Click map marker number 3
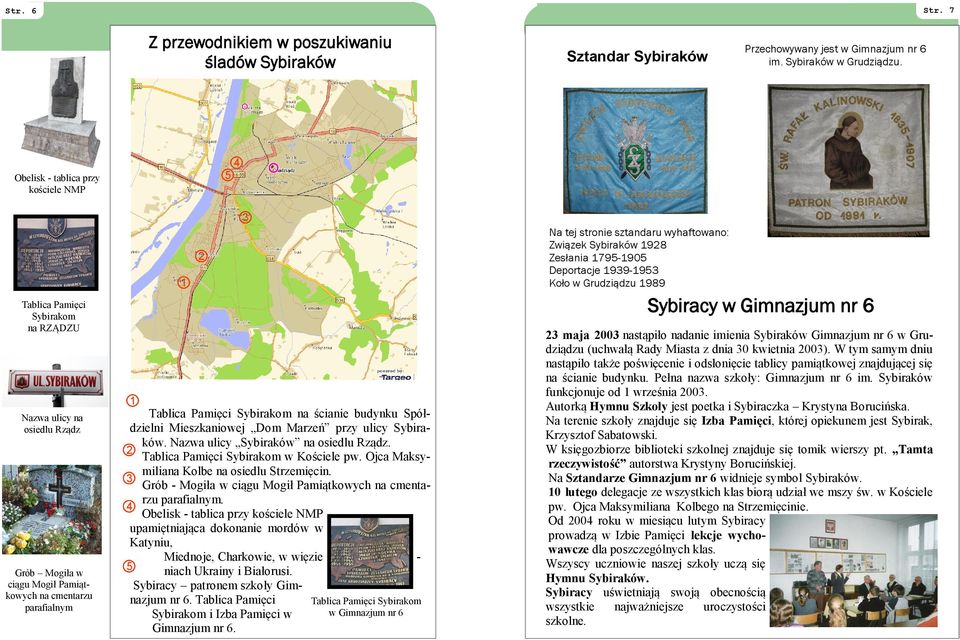 (x=245, y=217)
